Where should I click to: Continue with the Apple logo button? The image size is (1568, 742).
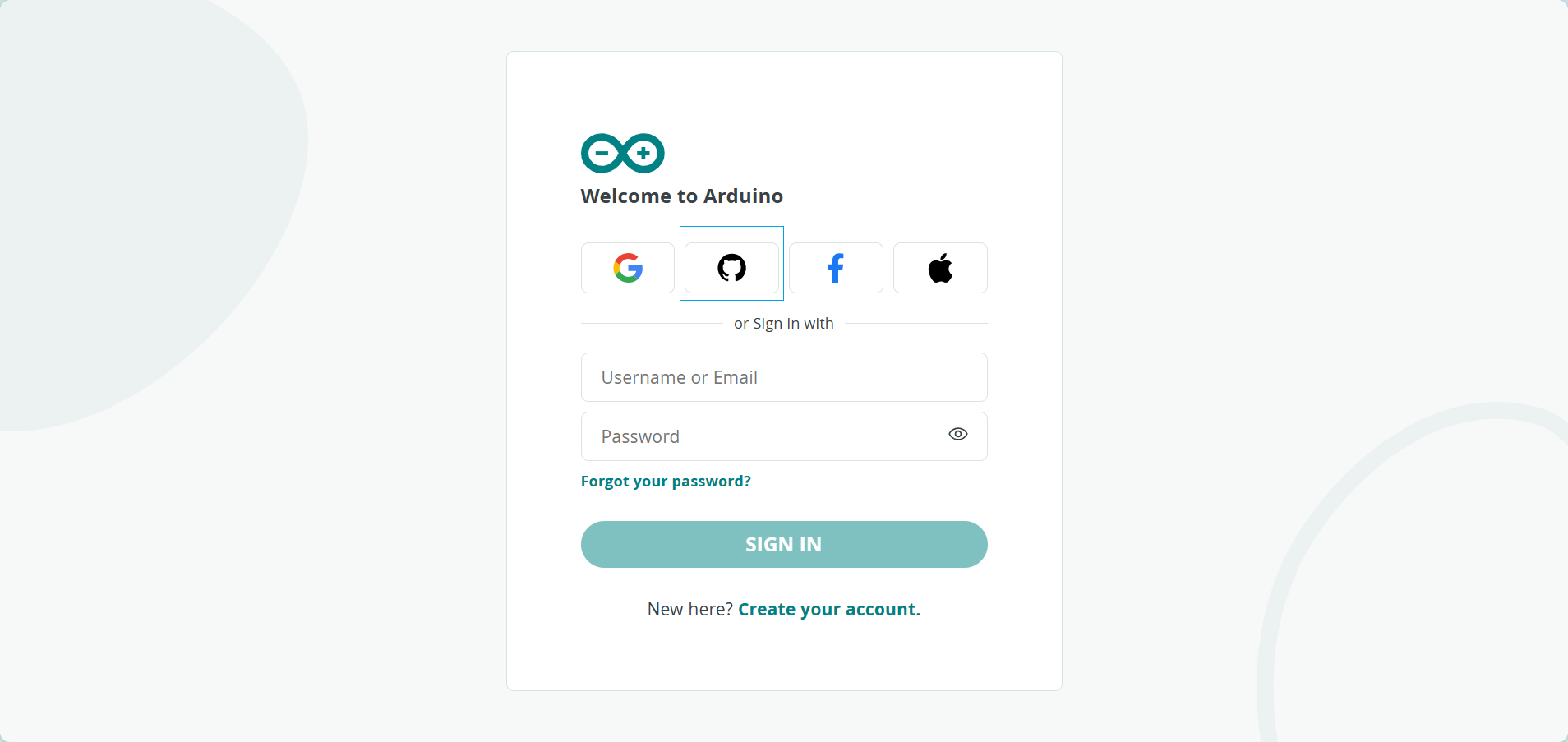click(x=940, y=268)
